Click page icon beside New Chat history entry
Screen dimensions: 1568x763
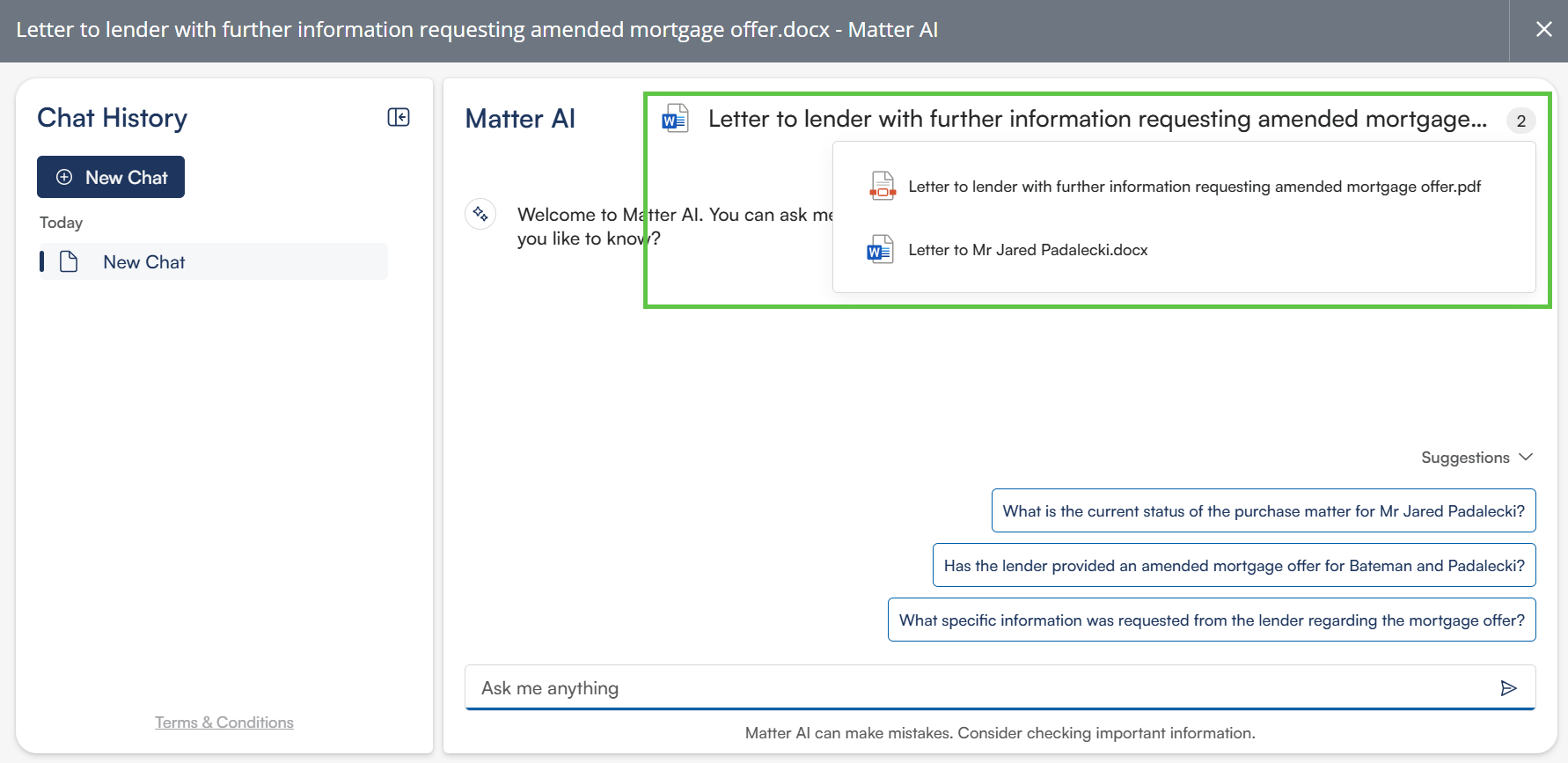[69, 262]
